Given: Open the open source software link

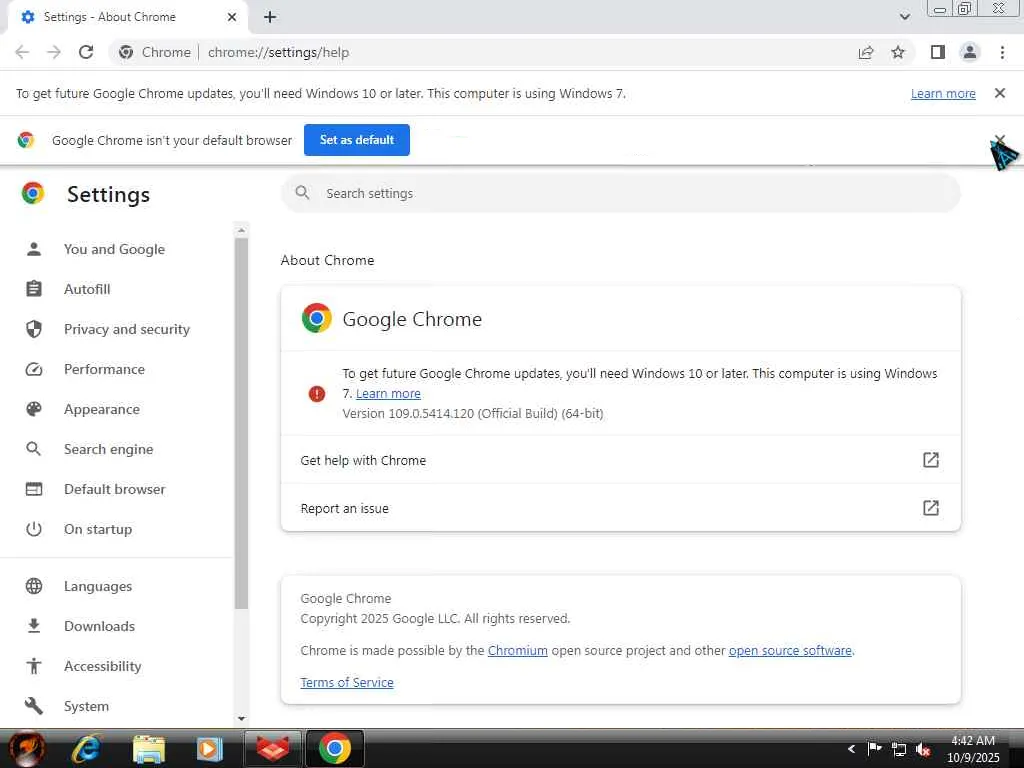Looking at the screenshot, I should tap(790, 650).
